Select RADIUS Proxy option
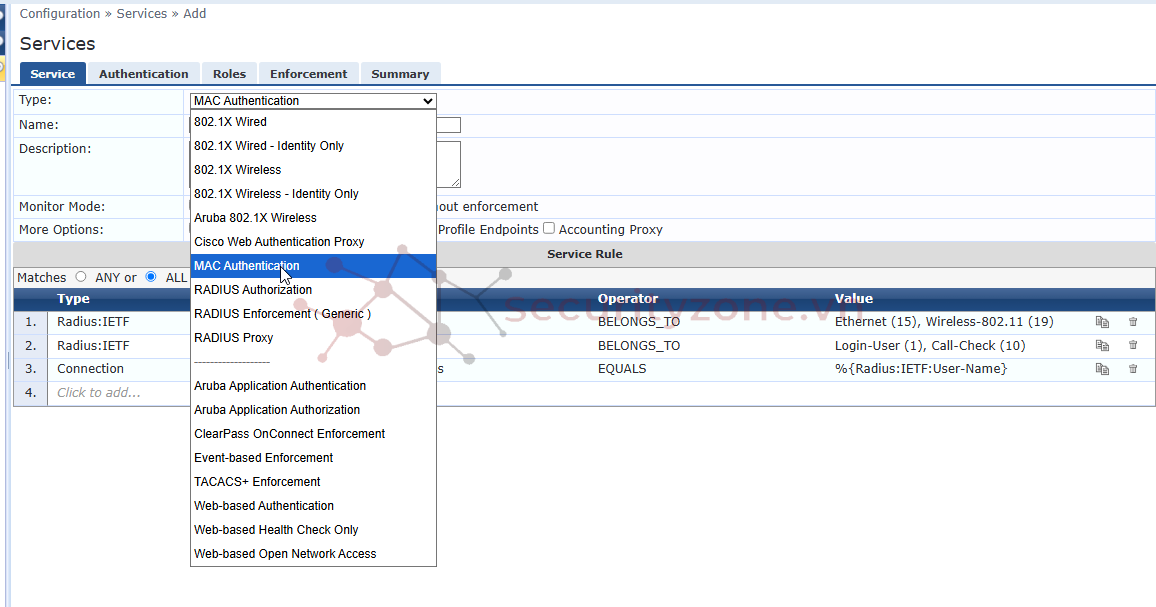The image size is (1156, 607). coord(233,338)
